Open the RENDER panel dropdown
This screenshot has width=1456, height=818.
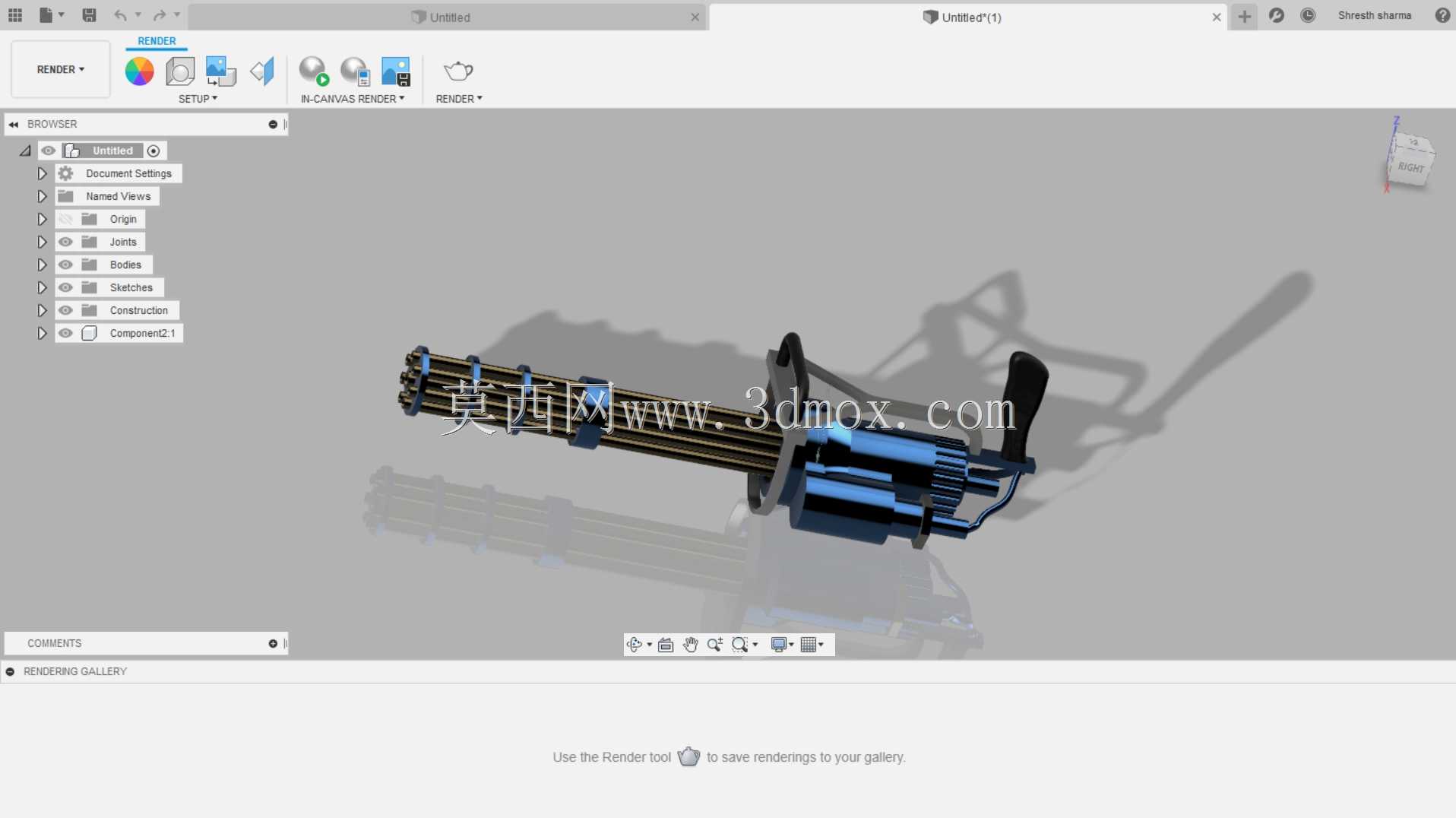click(459, 99)
